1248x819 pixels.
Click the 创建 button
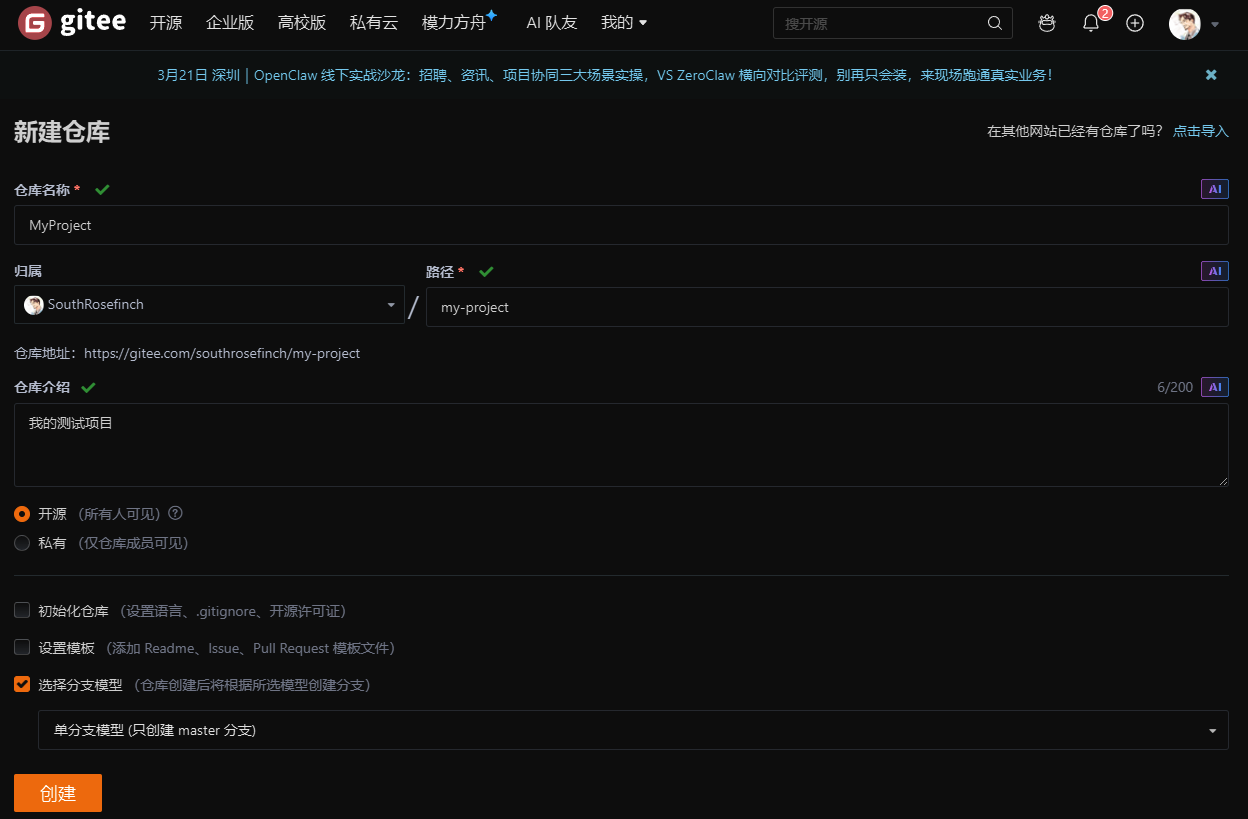[58, 793]
